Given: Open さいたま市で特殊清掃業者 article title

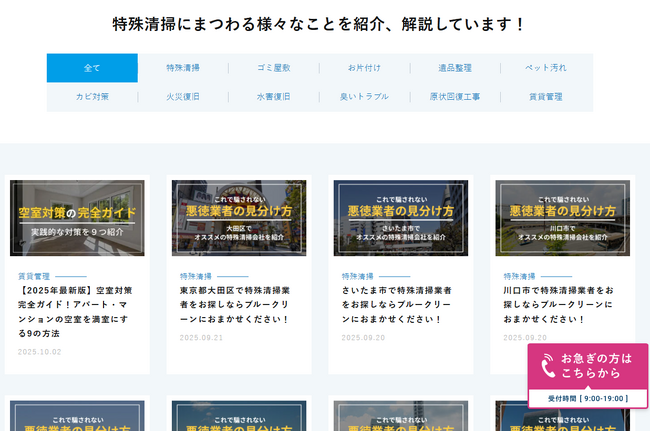Looking at the screenshot, I should pyautogui.click(x=396, y=305).
